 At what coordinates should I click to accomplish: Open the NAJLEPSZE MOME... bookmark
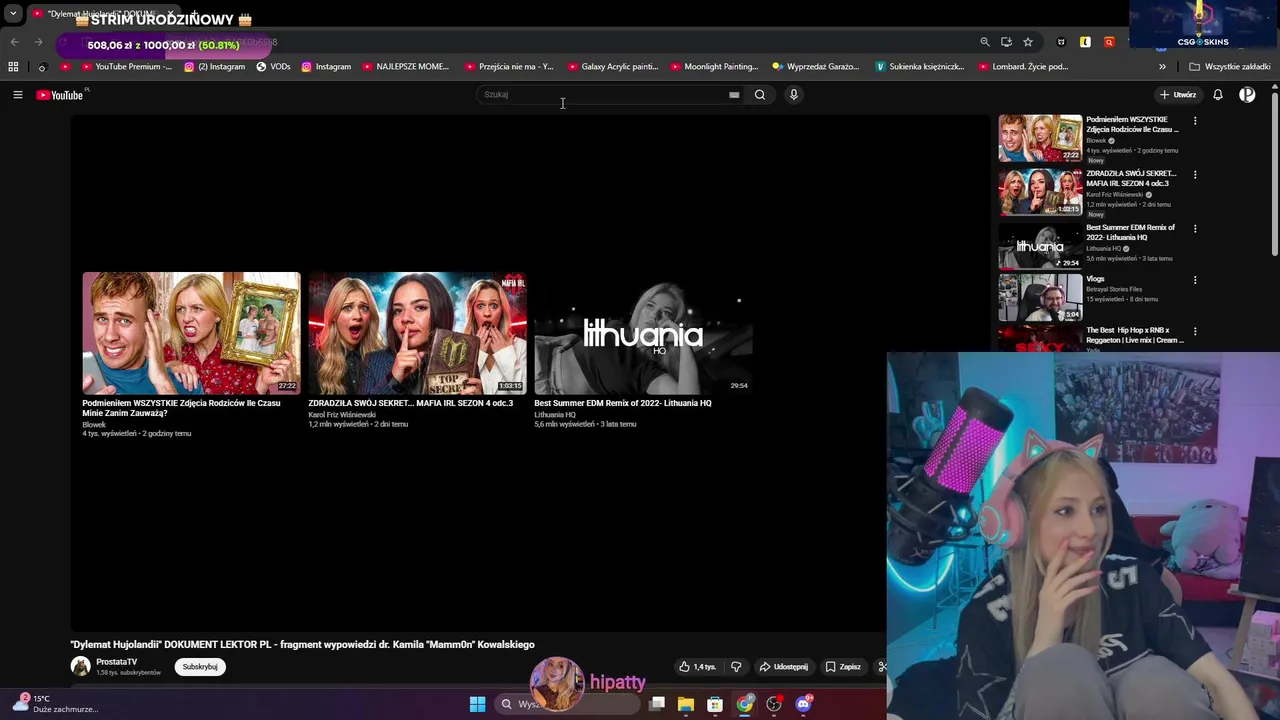click(405, 67)
